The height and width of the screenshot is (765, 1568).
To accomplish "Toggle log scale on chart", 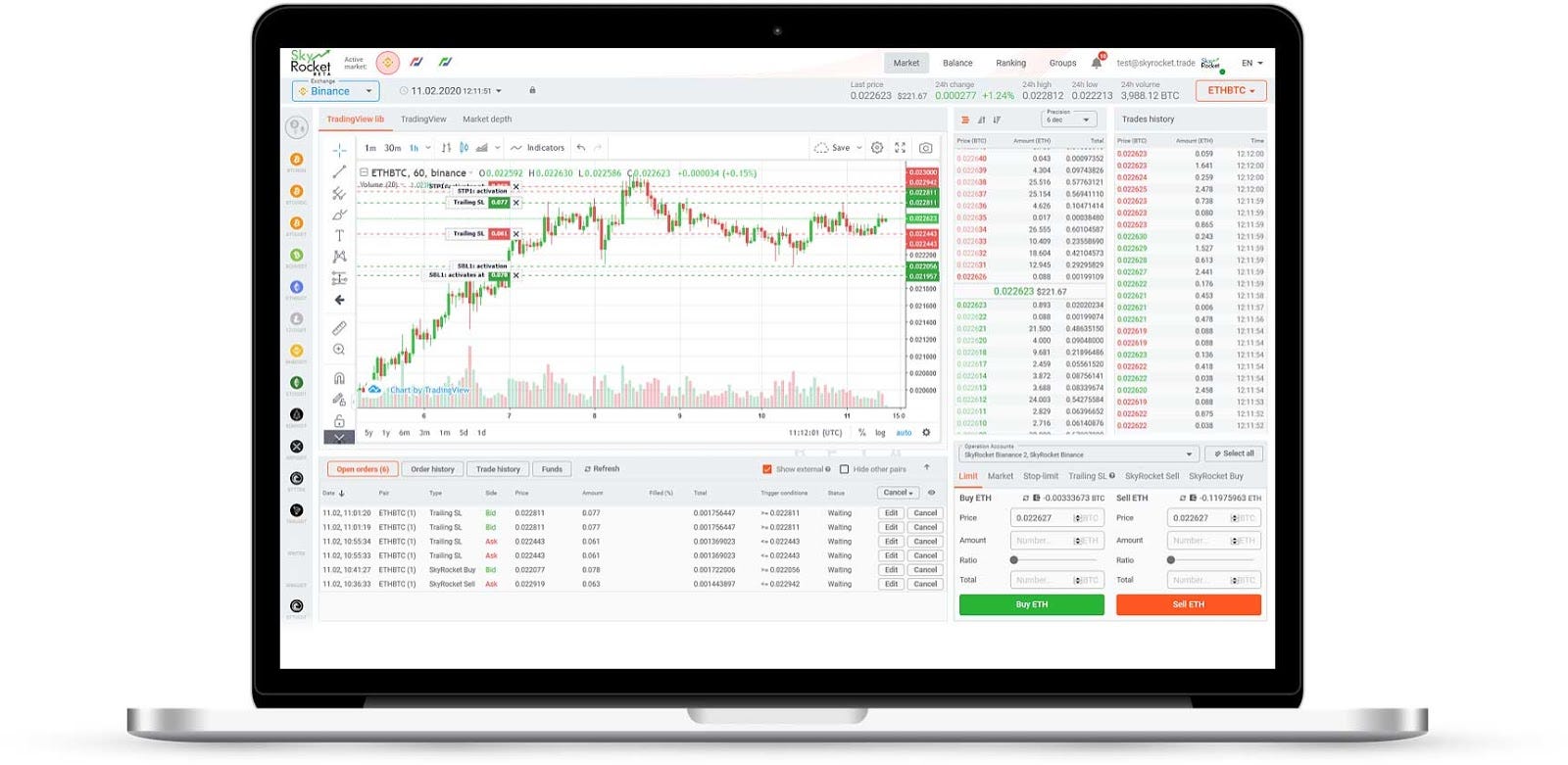I will tap(880, 432).
